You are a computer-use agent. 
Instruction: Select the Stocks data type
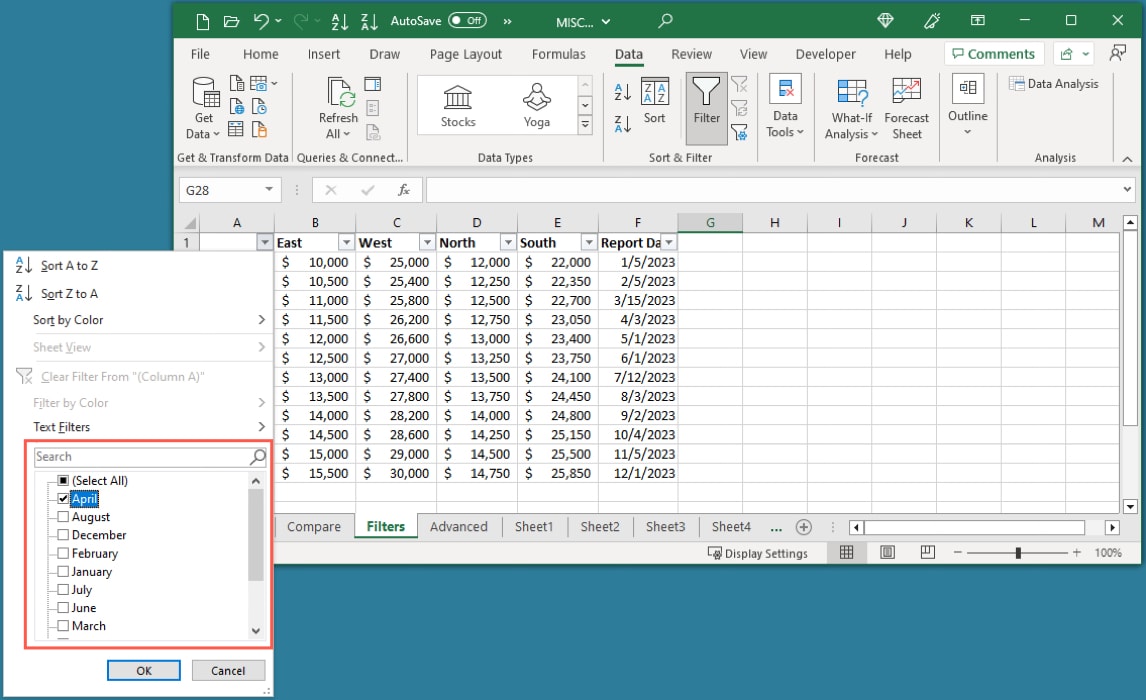click(456, 104)
